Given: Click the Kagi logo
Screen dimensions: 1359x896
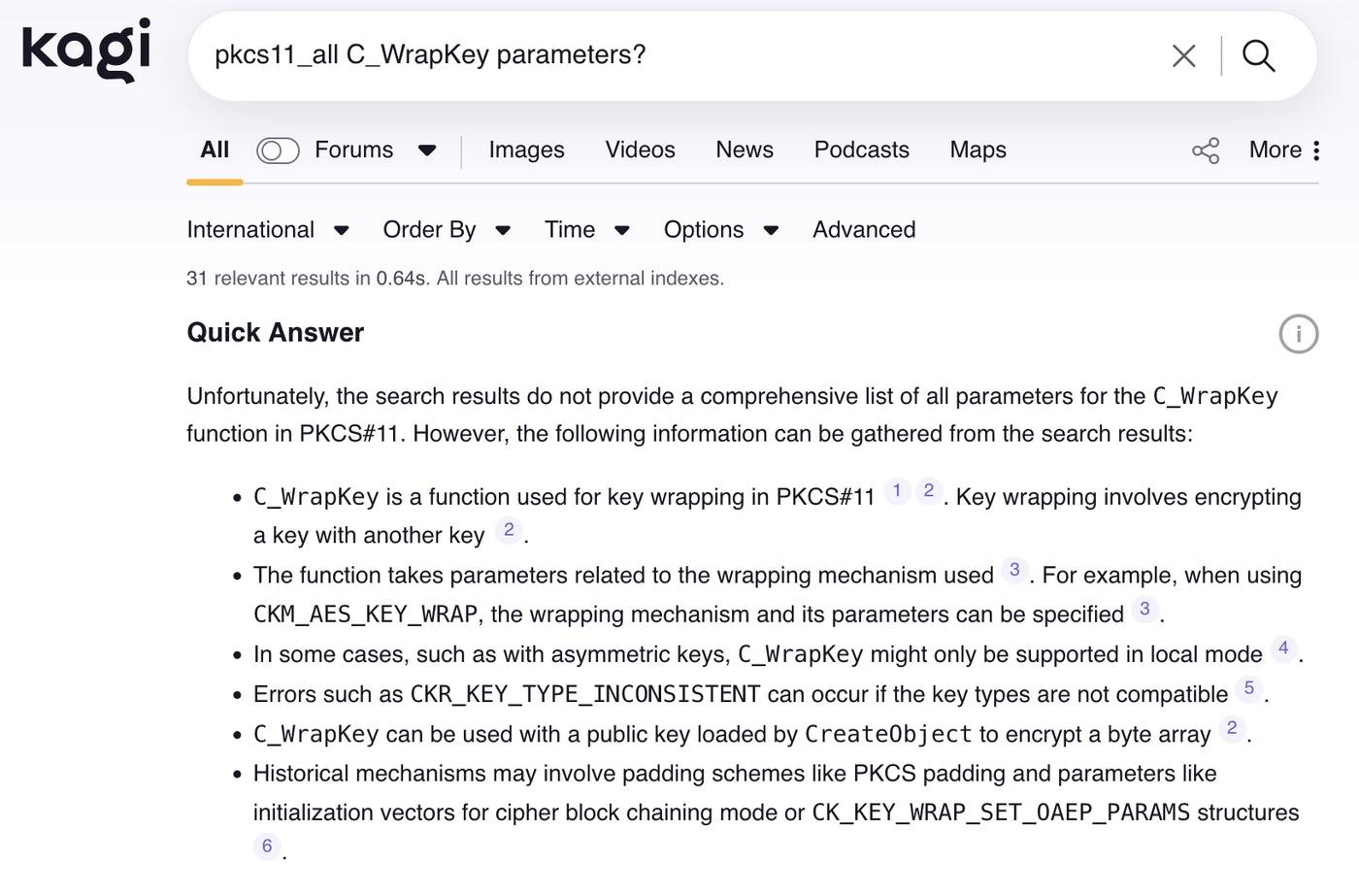Looking at the screenshot, I should point(86,50).
